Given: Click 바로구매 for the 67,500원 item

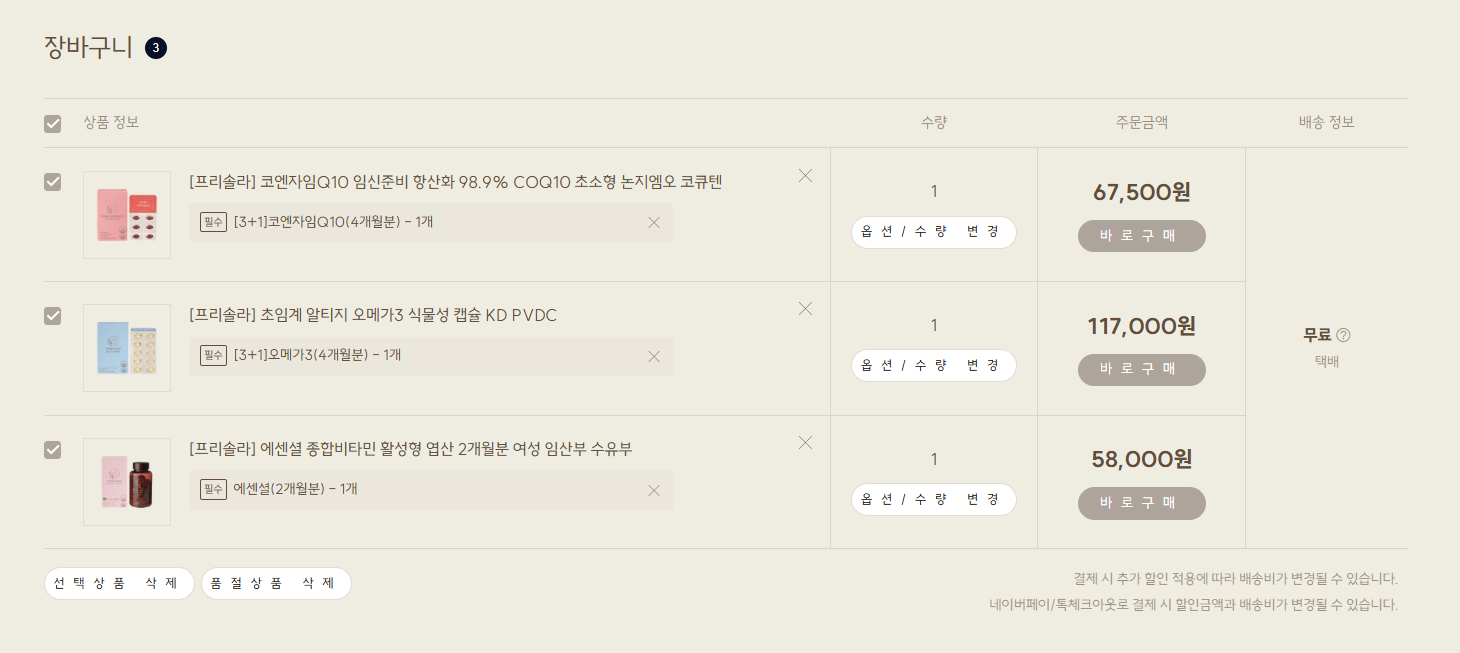Looking at the screenshot, I should [x=1142, y=236].
